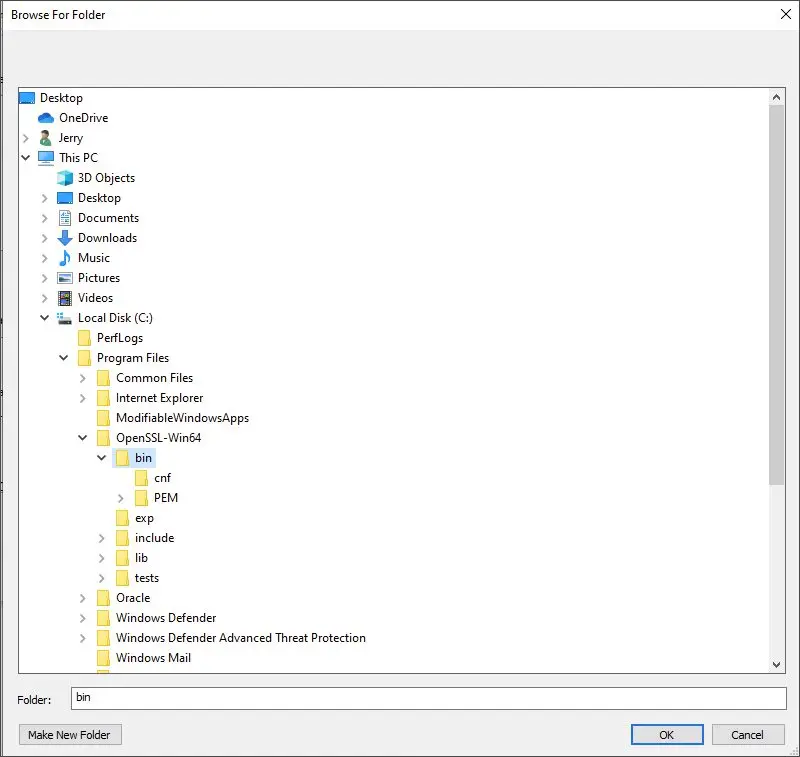Viewport: 800px width, 757px height.
Task: Select the Documents icon
Action: (65, 218)
